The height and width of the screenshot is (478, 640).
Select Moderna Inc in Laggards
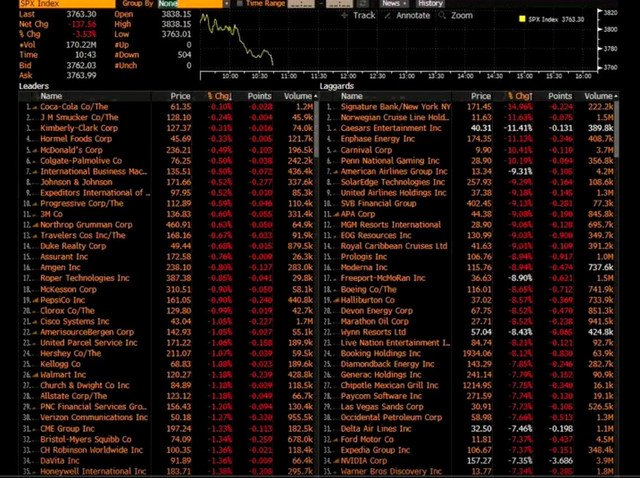click(x=469, y=268)
